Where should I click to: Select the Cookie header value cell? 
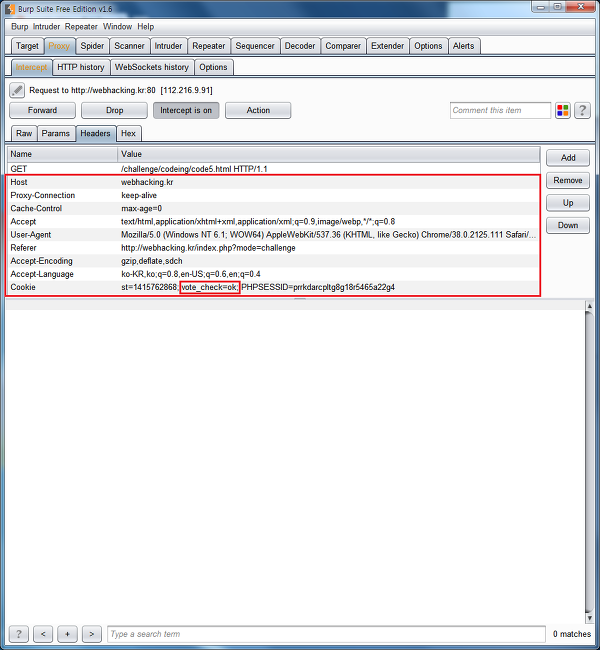[329, 287]
